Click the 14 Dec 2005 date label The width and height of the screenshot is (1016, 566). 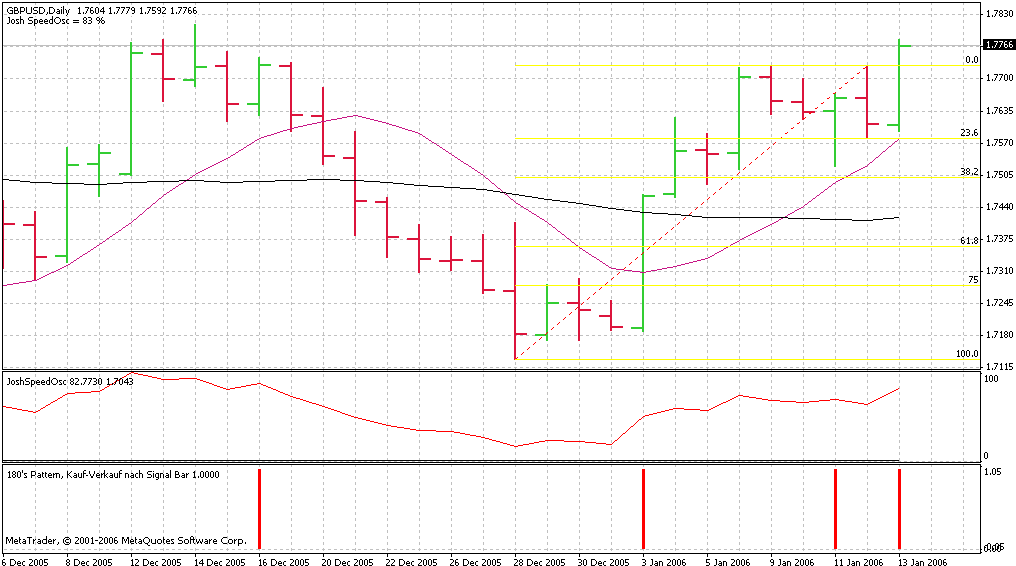pos(220,561)
